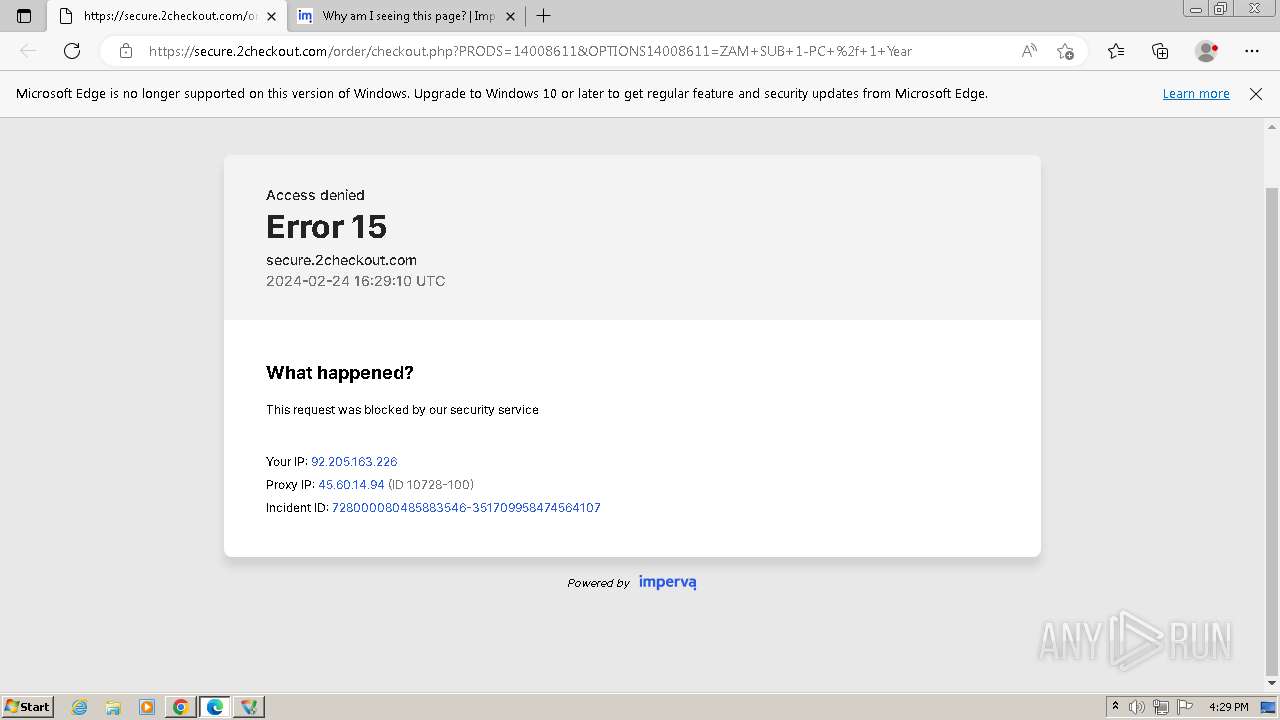Open File Explorer from the taskbar
This screenshot has width=1280, height=720.
[113, 707]
